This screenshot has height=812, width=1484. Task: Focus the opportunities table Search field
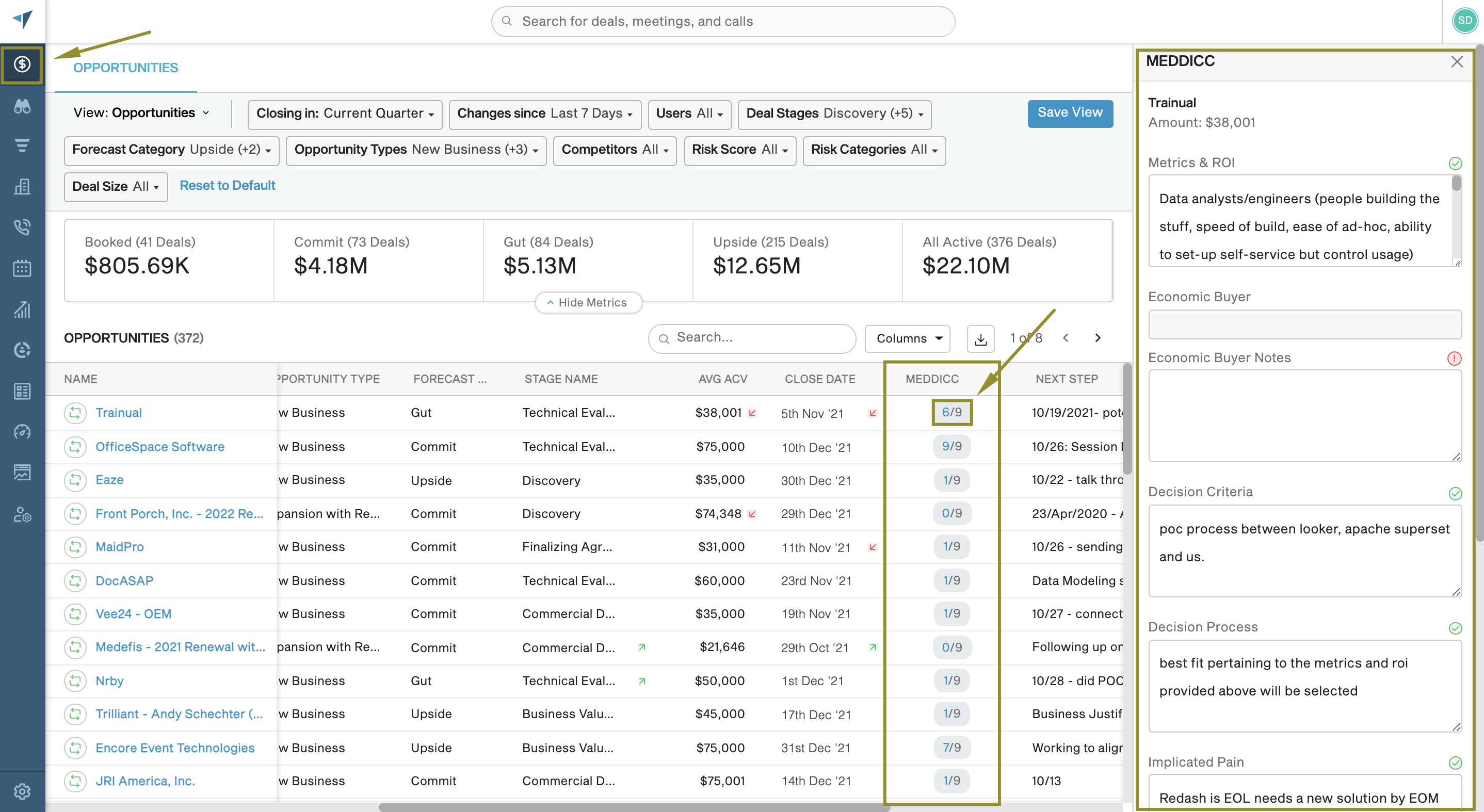751,338
